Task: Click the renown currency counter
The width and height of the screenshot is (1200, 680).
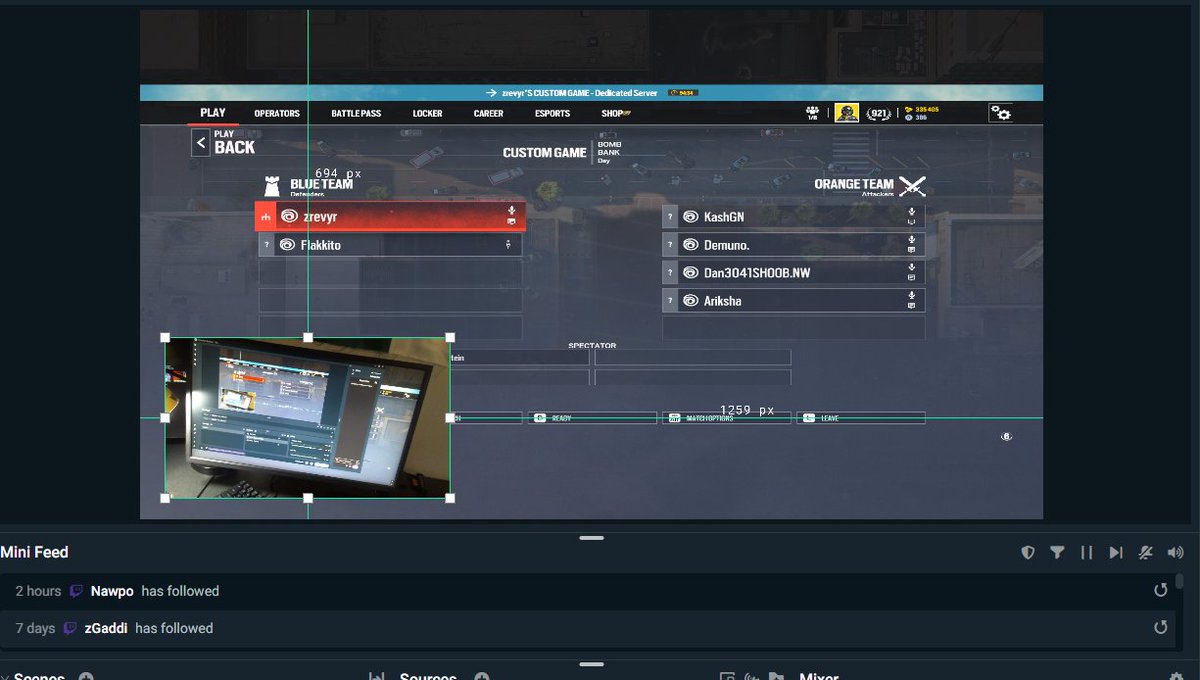Action: click(x=921, y=109)
